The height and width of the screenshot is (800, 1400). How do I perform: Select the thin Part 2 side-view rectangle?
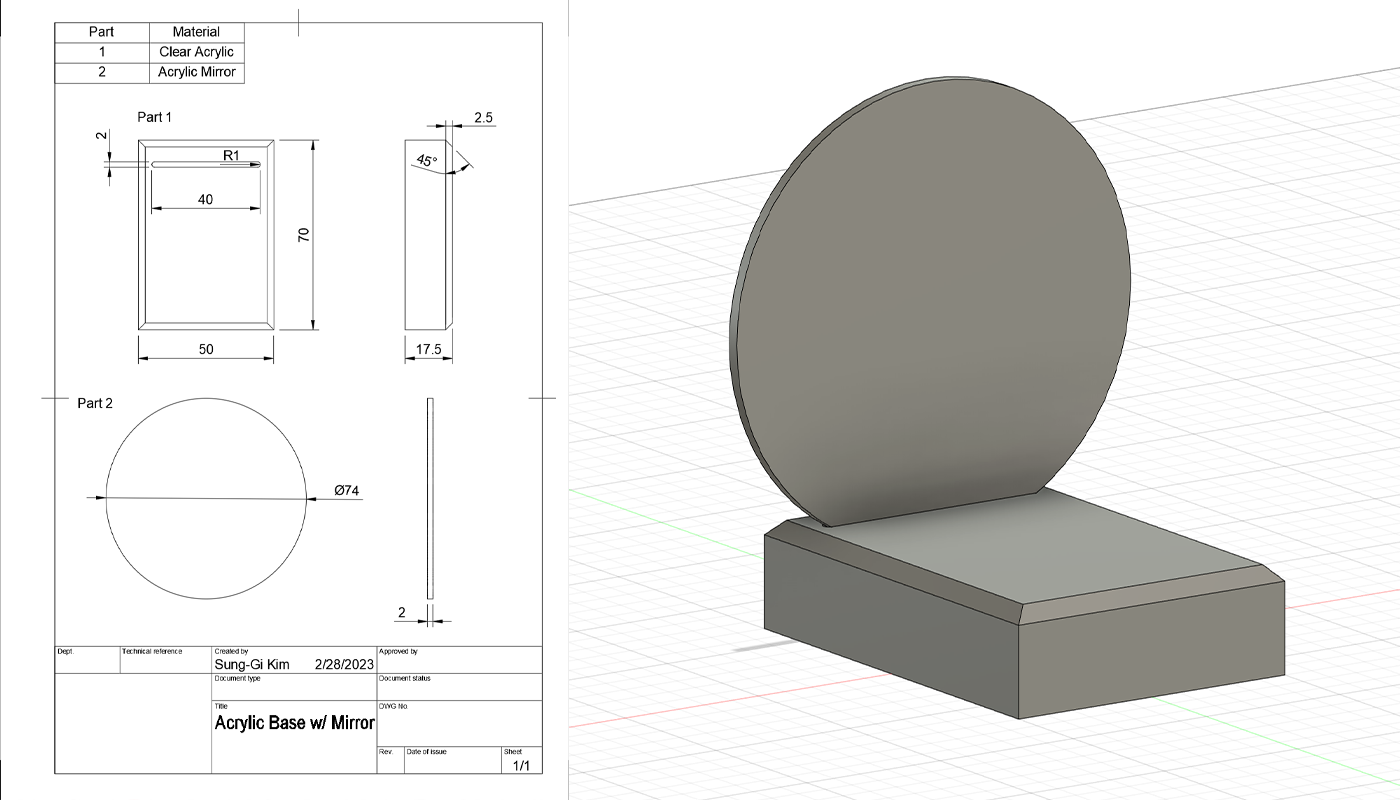[431, 498]
